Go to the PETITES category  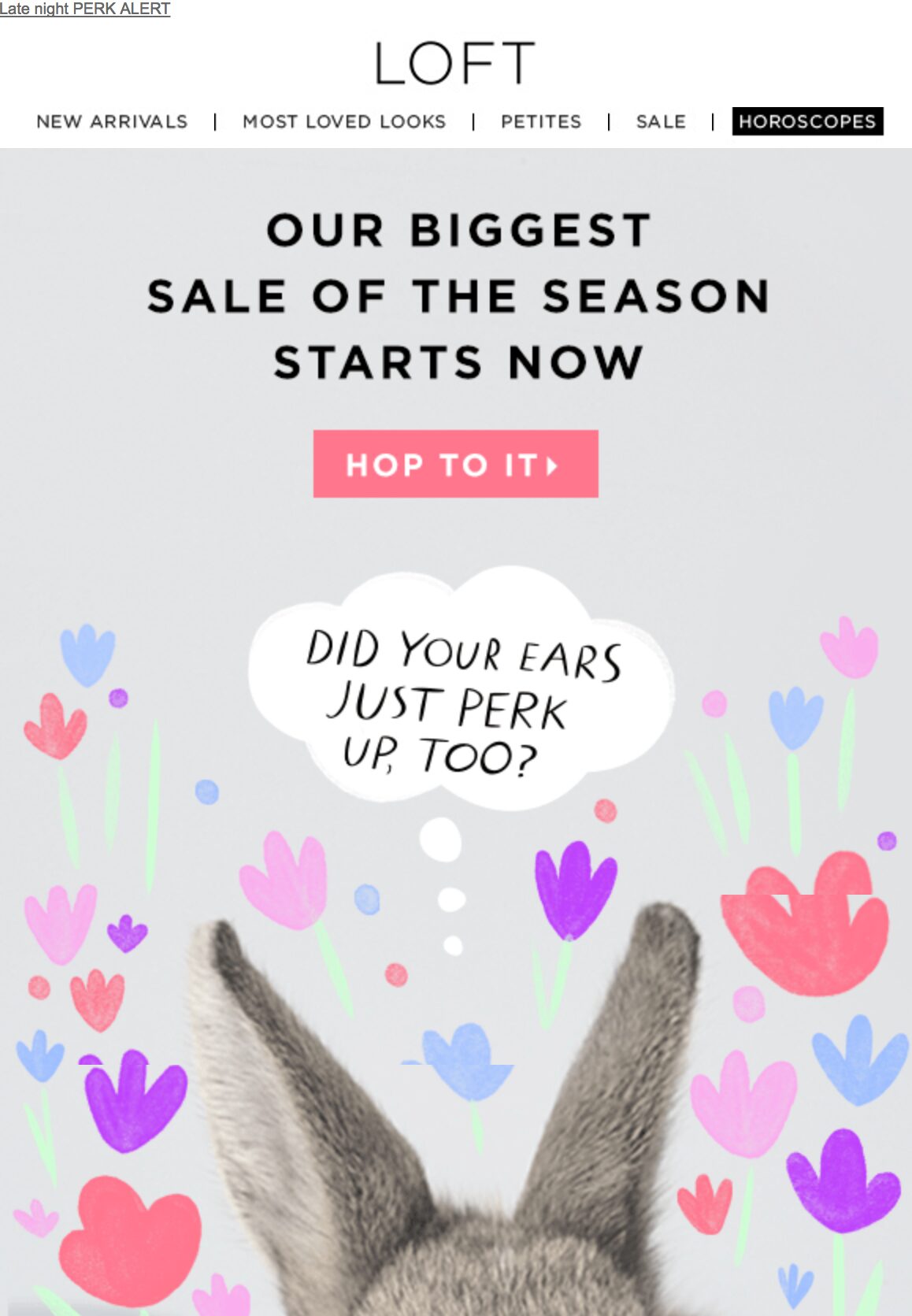coord(541,121)
